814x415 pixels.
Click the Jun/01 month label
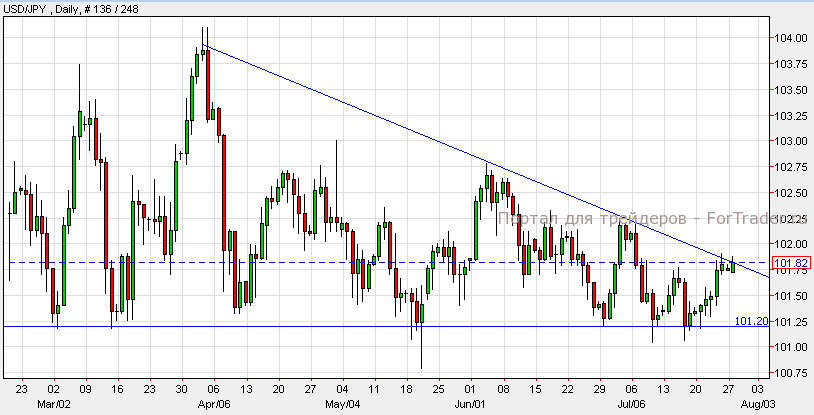pyautogui.click(x=471, y=404)
